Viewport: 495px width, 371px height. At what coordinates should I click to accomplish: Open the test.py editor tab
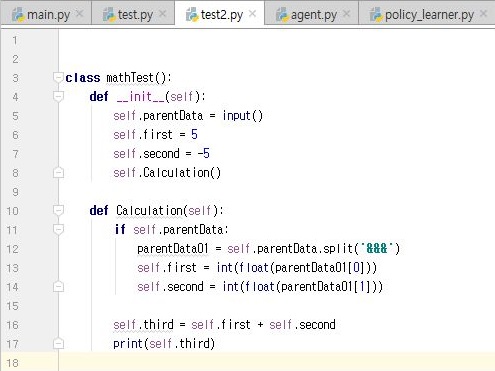click(133, 14)
